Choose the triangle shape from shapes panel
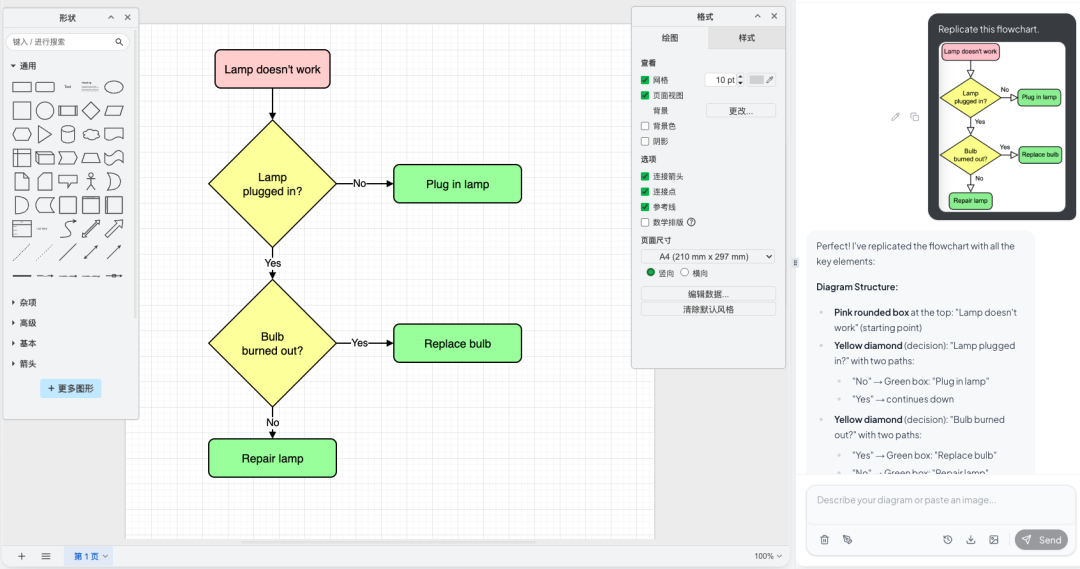Screen dimensions: 1080x569 45,134
